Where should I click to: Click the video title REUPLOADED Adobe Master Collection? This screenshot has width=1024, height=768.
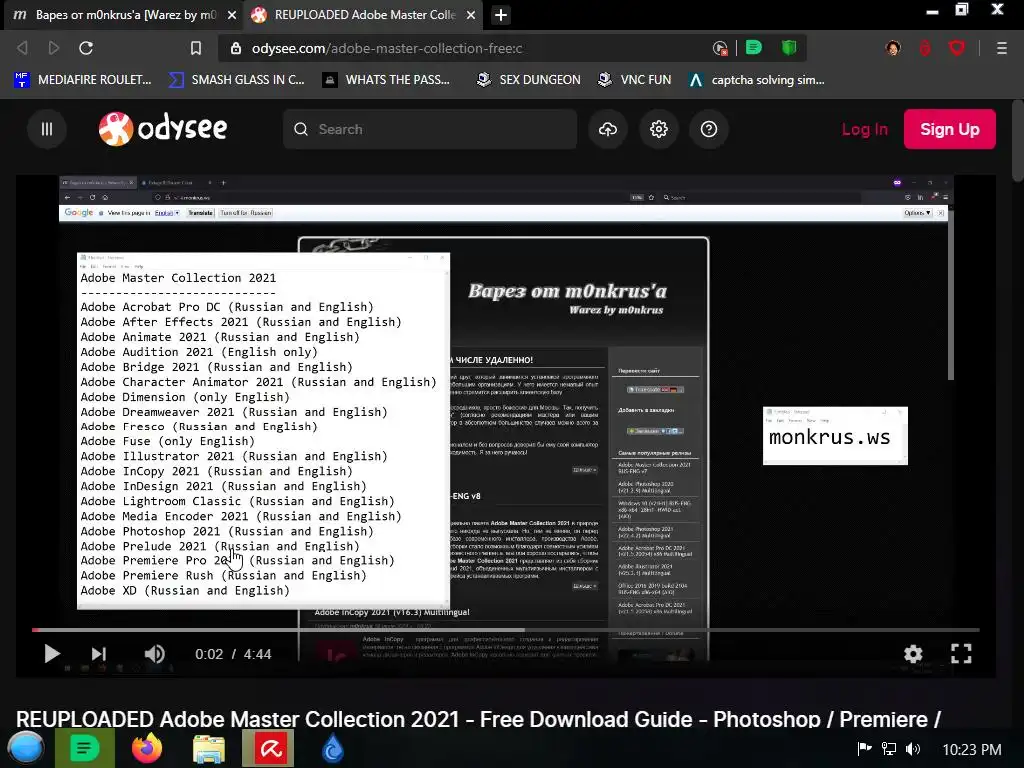[478, 719]
